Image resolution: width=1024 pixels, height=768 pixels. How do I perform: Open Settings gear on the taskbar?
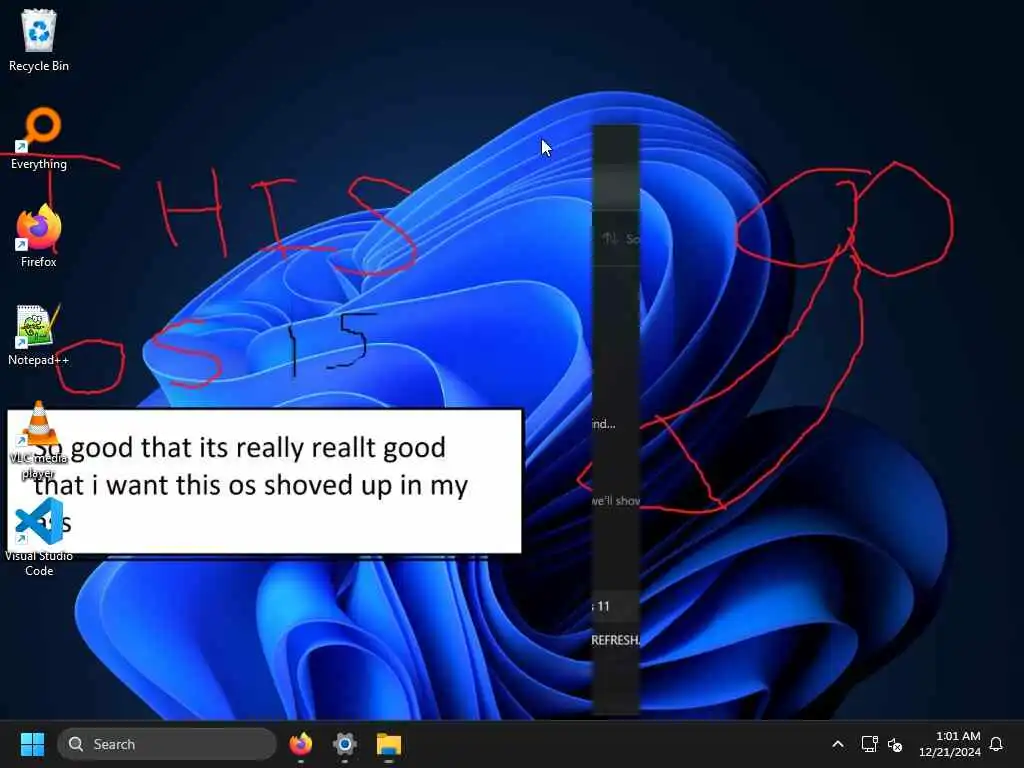click(x=345, y=744)
